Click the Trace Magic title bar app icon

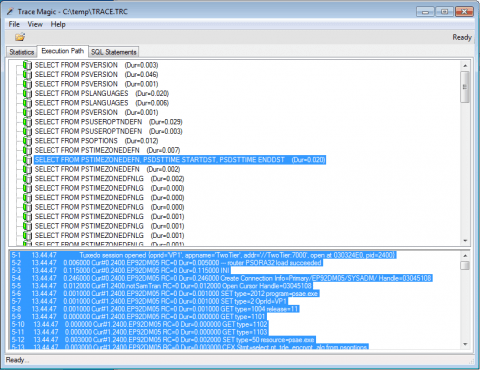10,12
